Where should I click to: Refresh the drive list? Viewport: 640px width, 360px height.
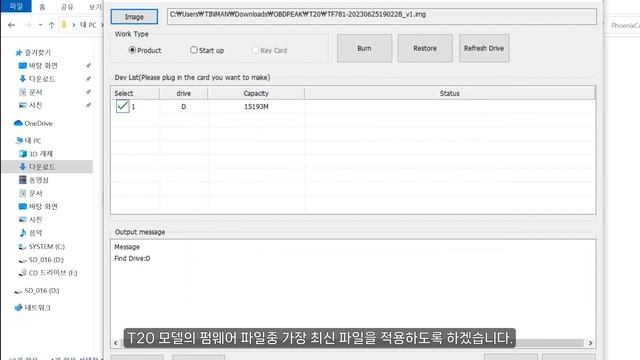(x=484, y=48)
